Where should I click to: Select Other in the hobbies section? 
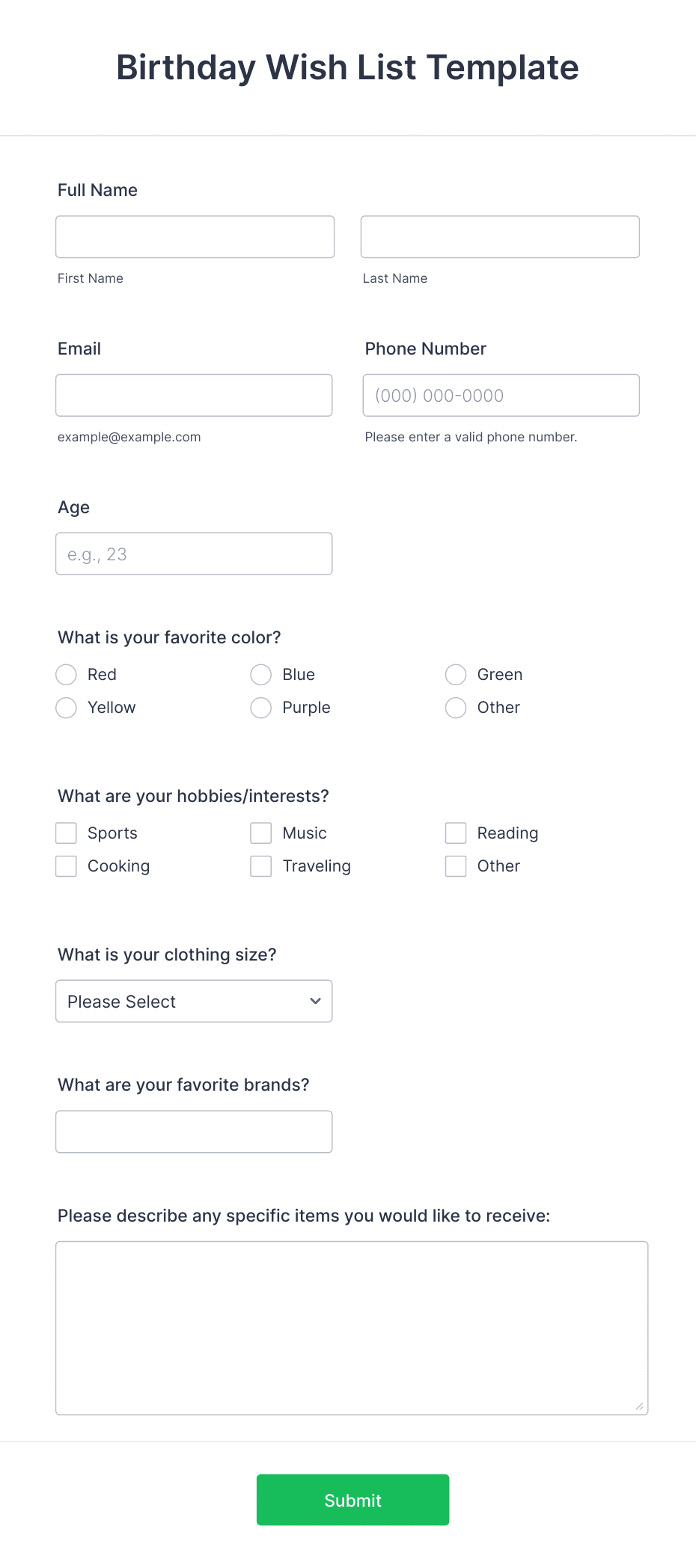coord(456,866)
